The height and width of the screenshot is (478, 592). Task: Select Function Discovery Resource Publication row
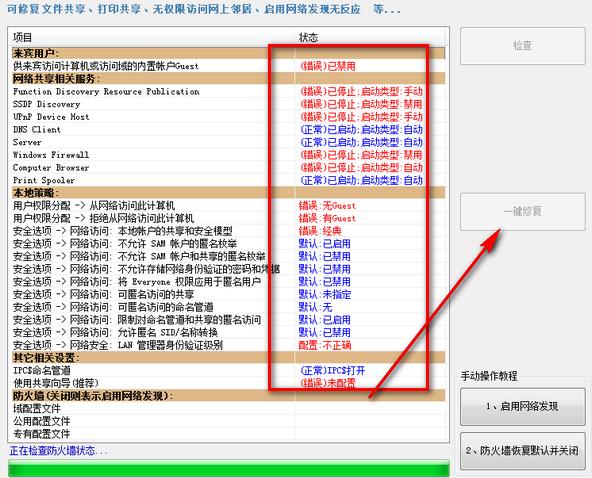(x=228, y=91)
